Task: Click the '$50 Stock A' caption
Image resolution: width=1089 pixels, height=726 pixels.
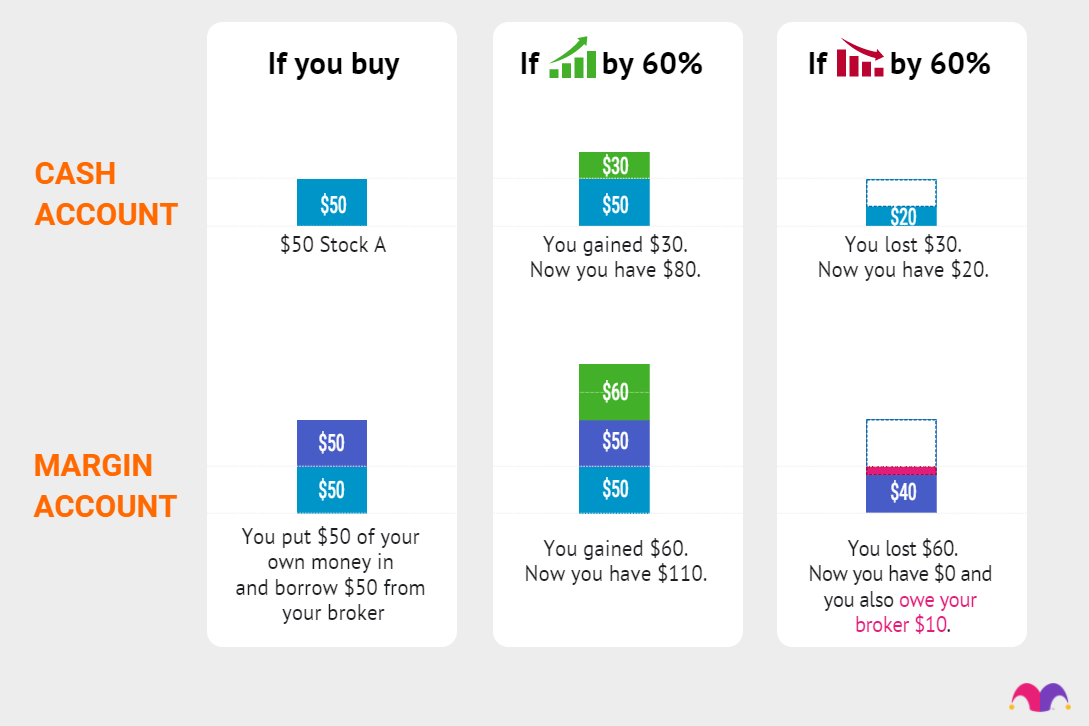Action: 333,245
